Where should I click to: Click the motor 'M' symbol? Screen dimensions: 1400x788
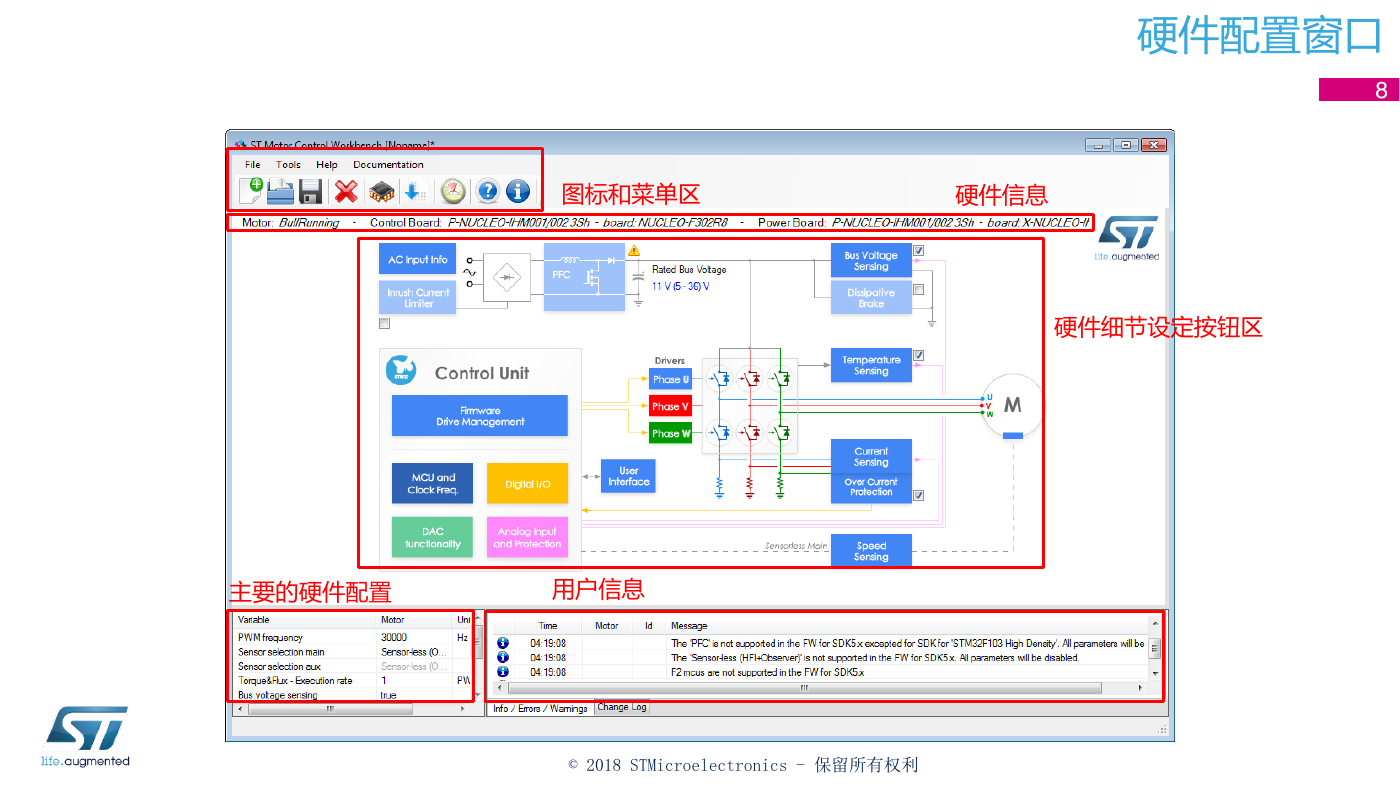click(1013, 406)
